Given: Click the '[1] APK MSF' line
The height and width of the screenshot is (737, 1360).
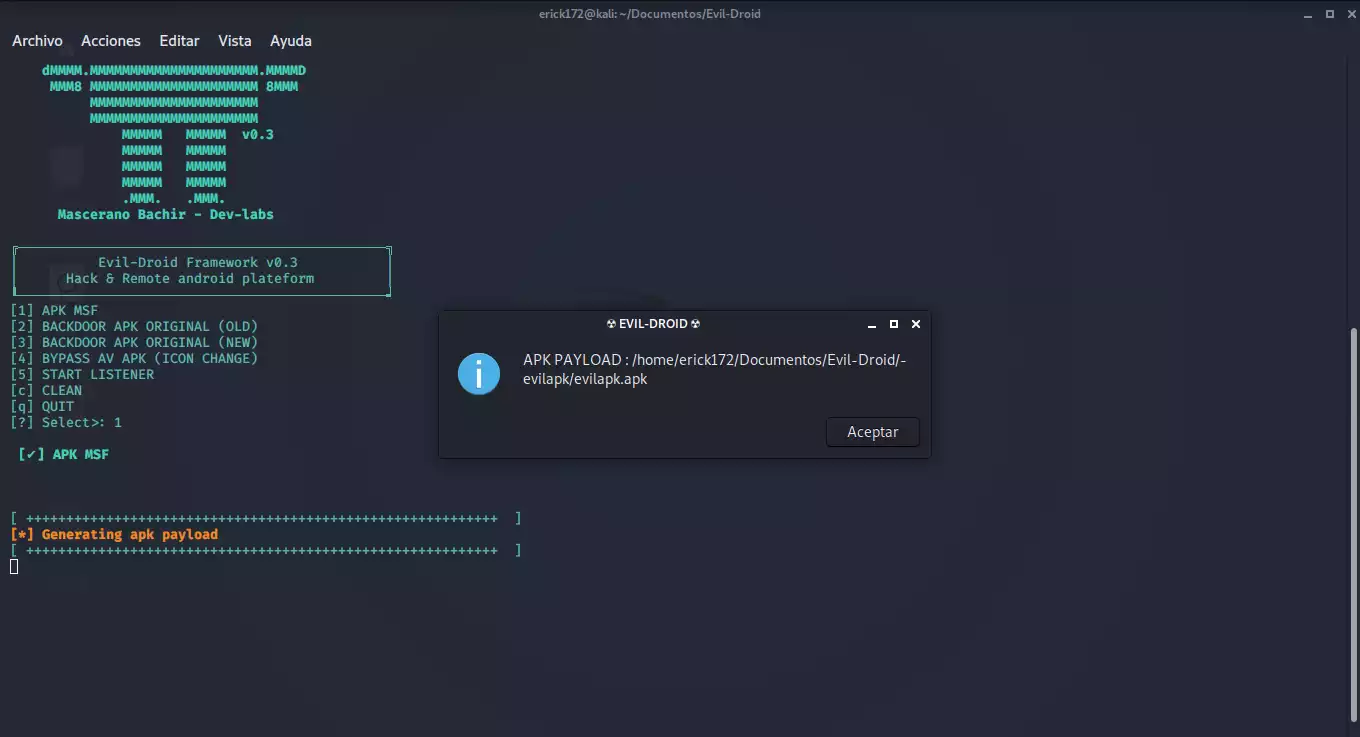Looking at the screenshot, I should tap(54, 310).
